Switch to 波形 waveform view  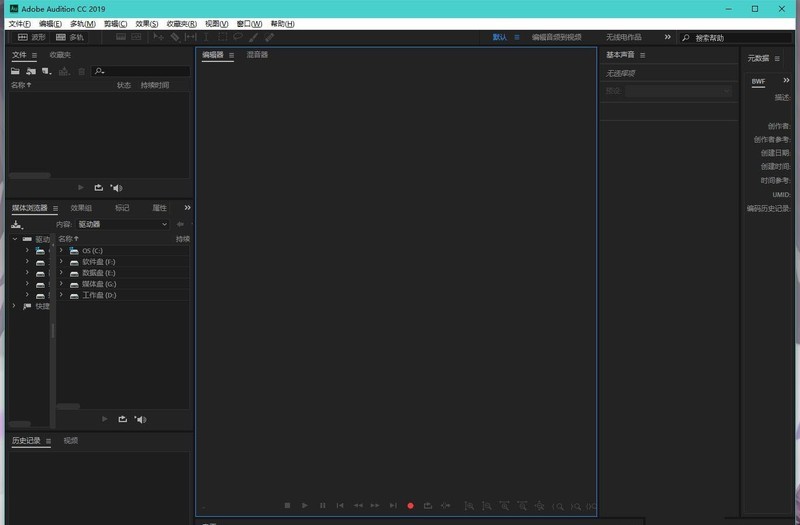pos(32,37)
